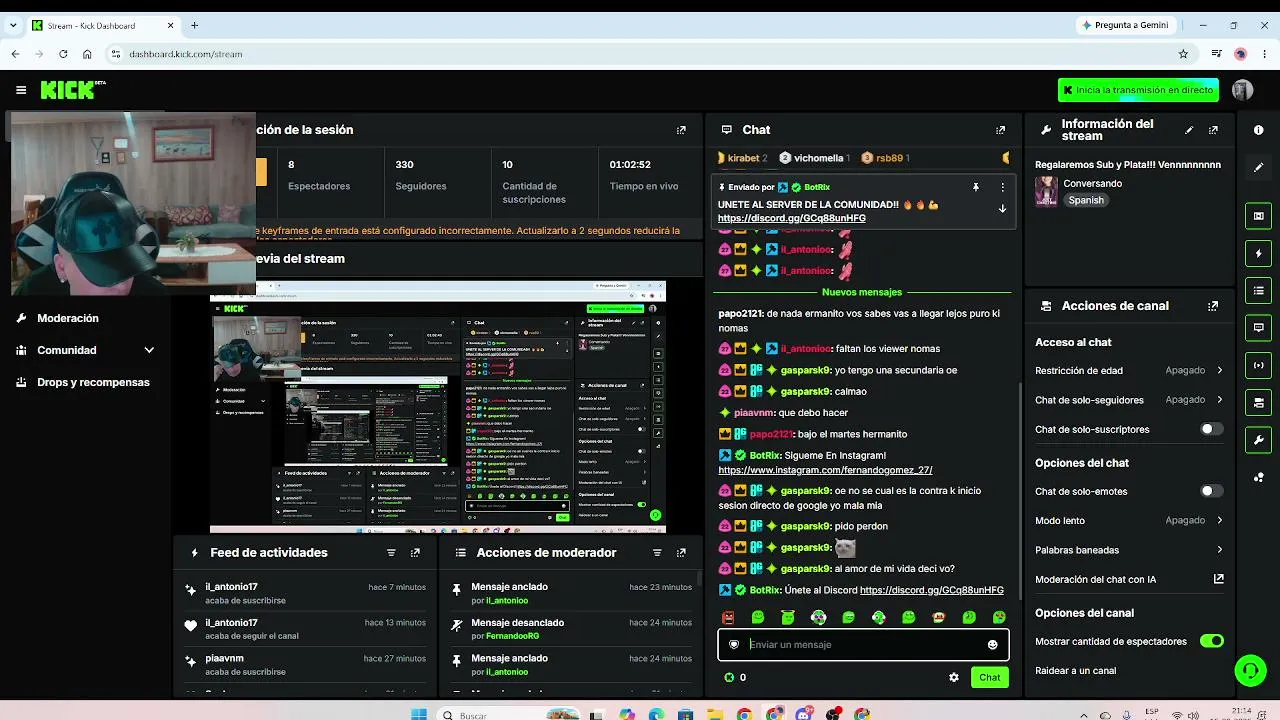The height and width of the screenshot is (720, 1280).
Task: Open Comunidad in left sidebar
Action: point(67,350)
